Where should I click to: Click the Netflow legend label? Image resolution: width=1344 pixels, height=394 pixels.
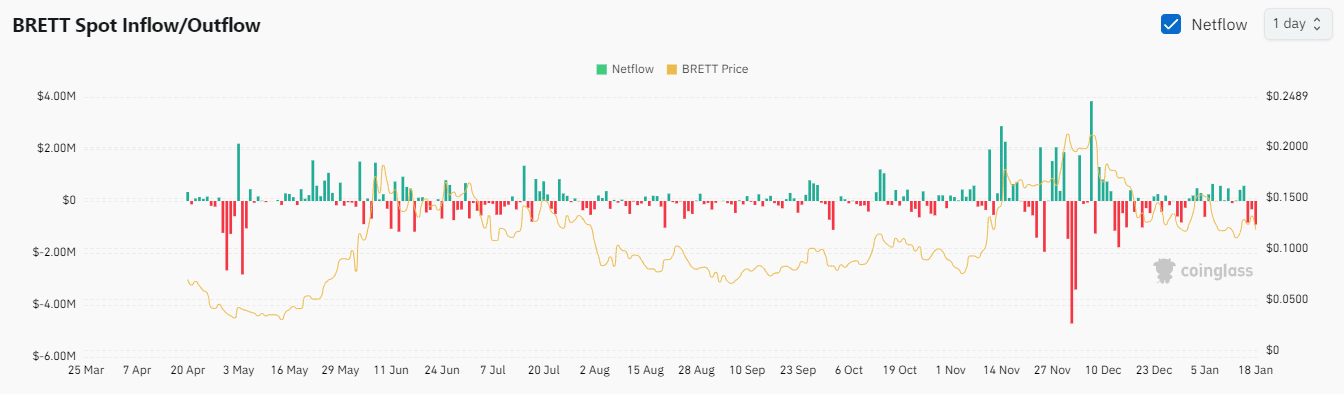click(x=632, y=69)
